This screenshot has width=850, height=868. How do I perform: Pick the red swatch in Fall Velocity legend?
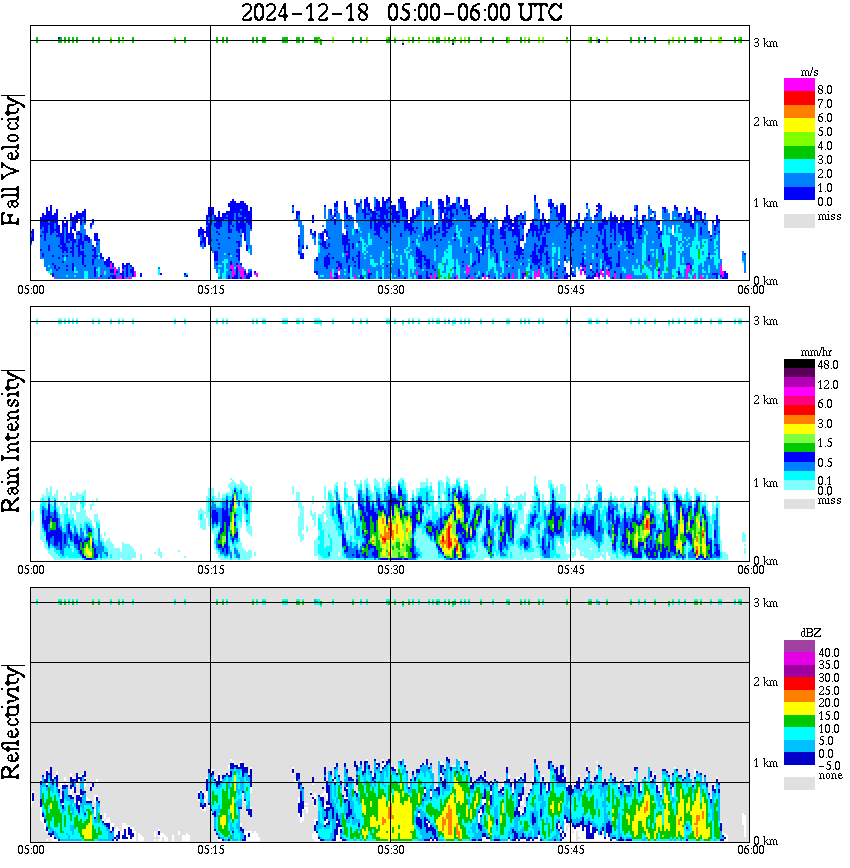(799, 99)
